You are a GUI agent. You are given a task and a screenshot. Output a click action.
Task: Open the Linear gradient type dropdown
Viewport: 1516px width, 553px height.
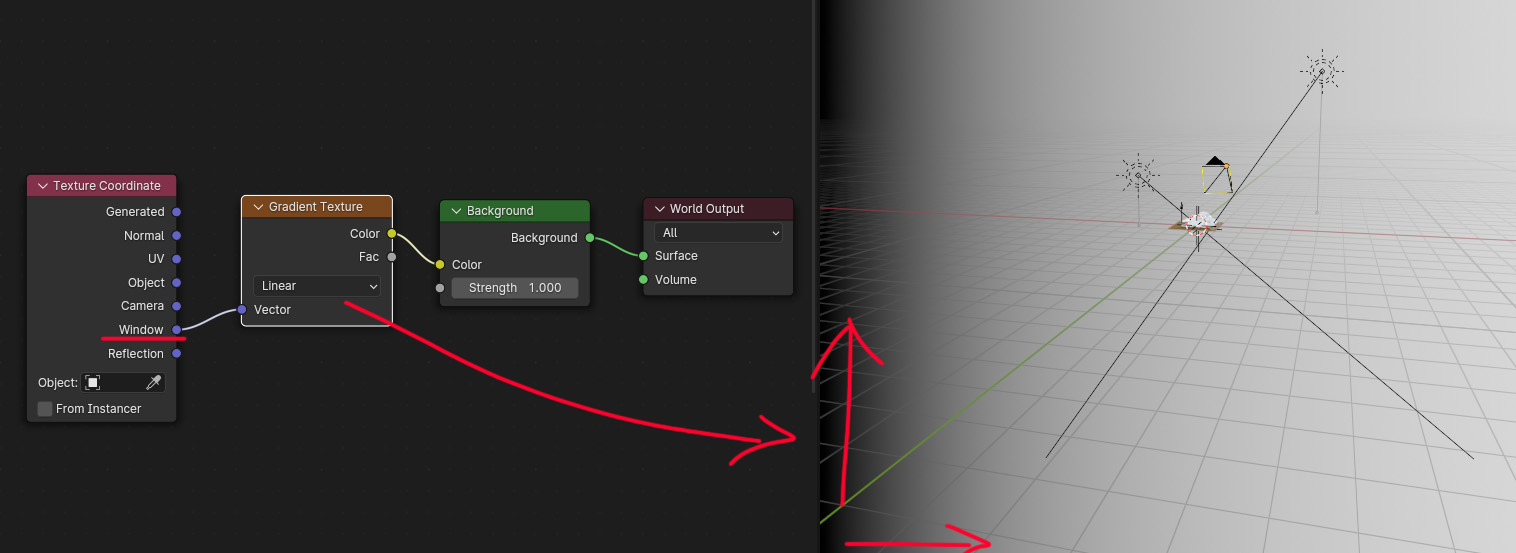pyautogui.click(x=317, y=286)
